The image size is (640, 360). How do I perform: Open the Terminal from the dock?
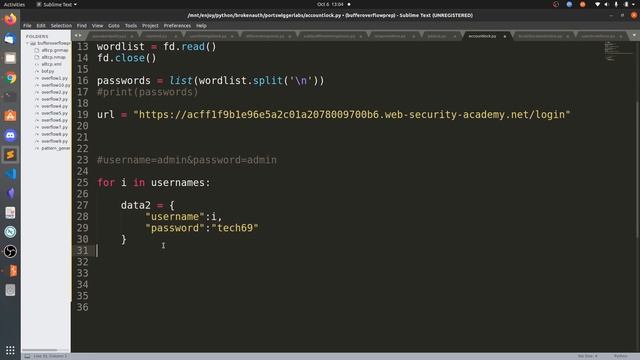tap(10, 97)
